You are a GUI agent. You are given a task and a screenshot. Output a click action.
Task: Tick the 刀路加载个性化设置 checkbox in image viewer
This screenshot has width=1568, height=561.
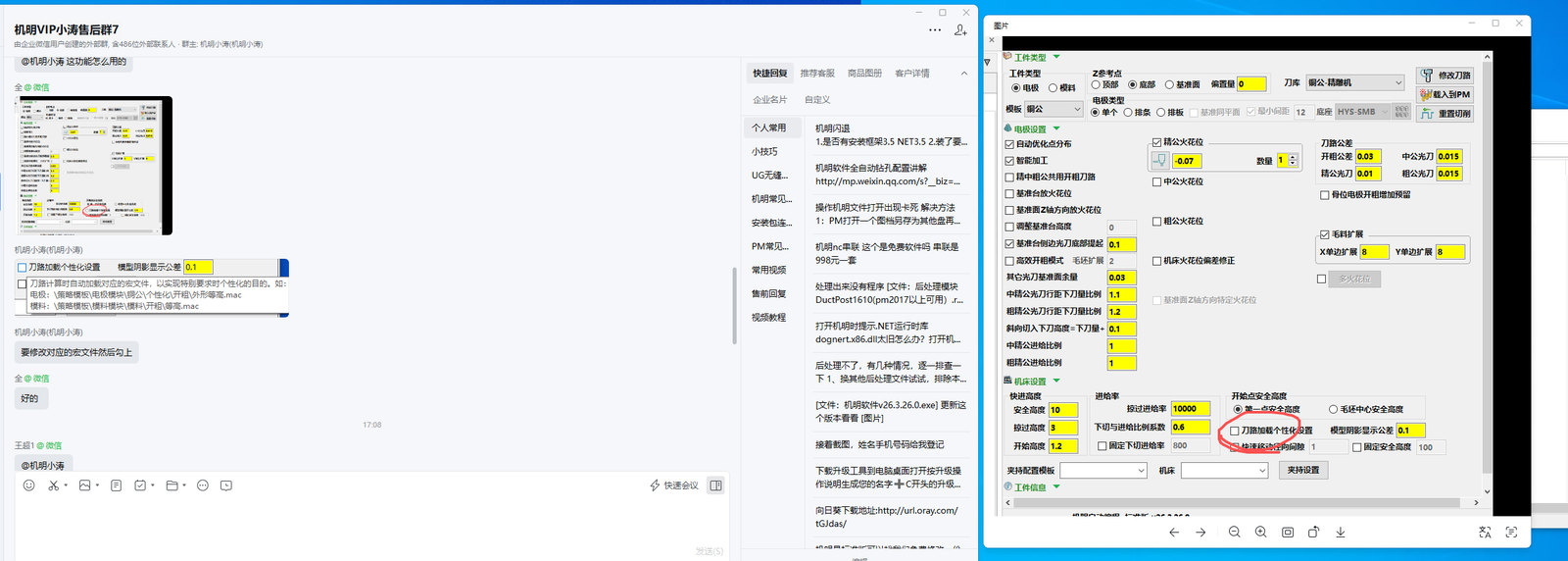1235,431
